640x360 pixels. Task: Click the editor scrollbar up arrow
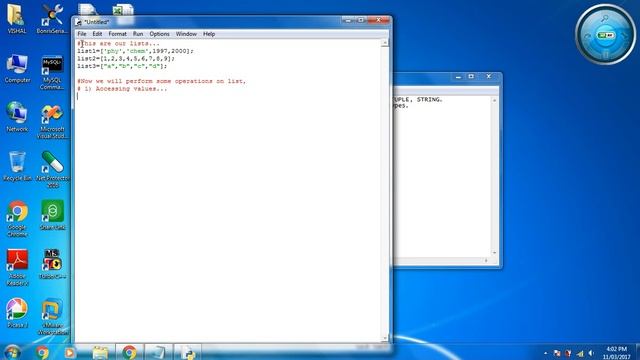coord(384,43)
